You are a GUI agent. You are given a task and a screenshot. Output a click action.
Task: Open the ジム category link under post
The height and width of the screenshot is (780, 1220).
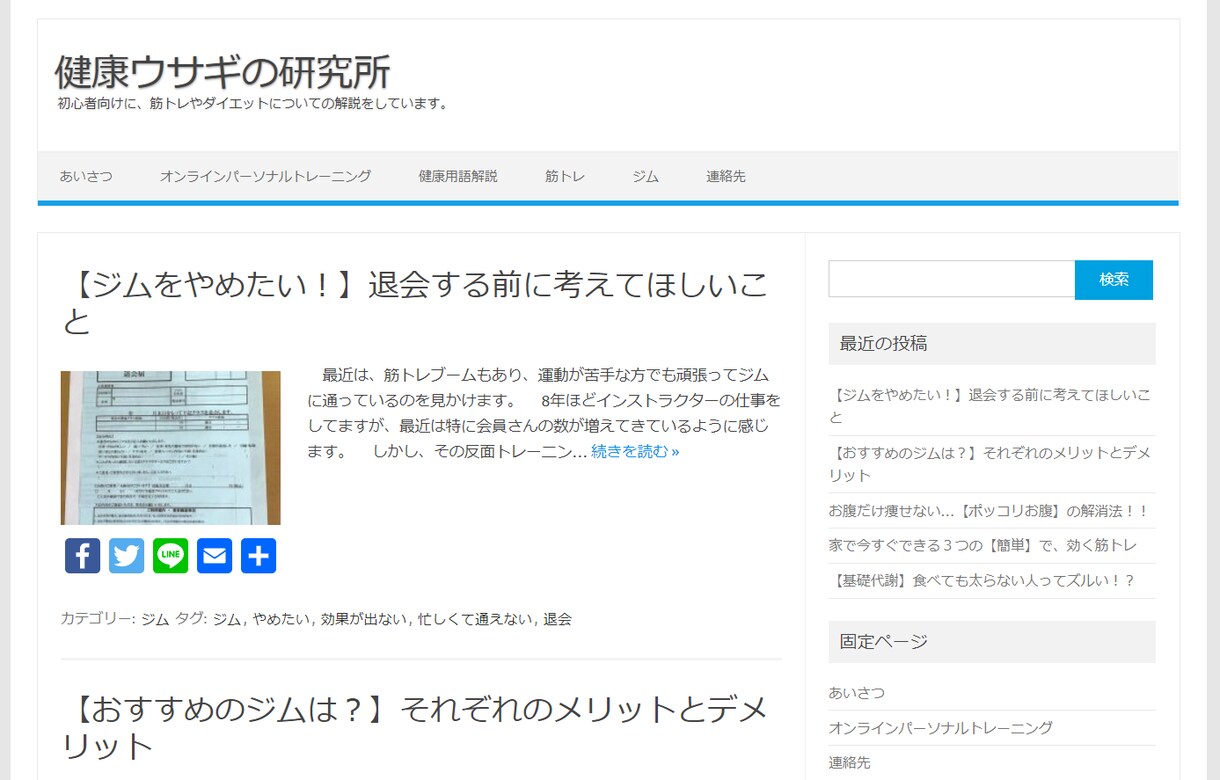pos(155,619)
